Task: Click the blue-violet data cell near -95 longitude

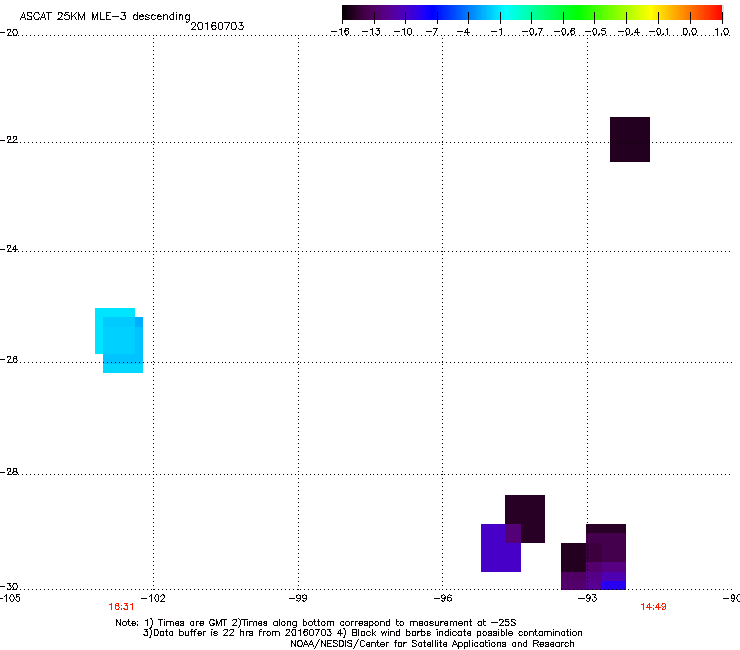Action: 501,548
